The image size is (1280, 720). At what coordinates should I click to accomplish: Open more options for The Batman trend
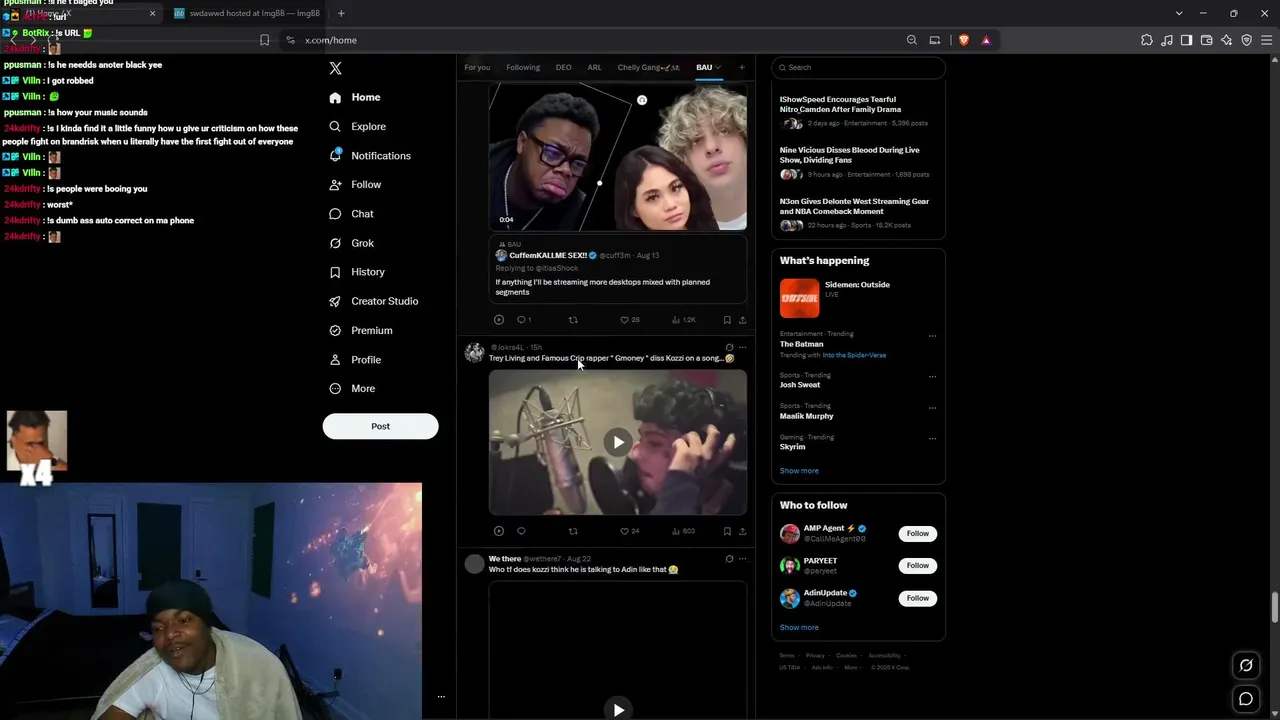pos(932,335)
